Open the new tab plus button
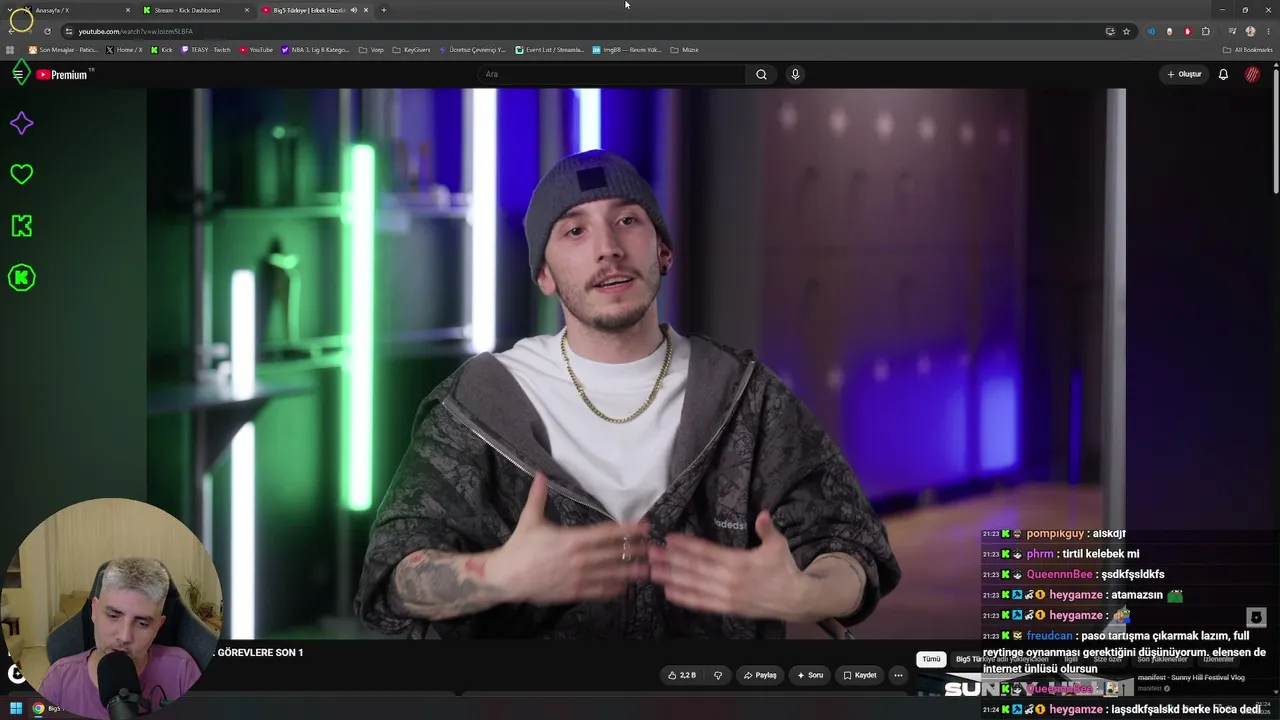 click(384, 10)
